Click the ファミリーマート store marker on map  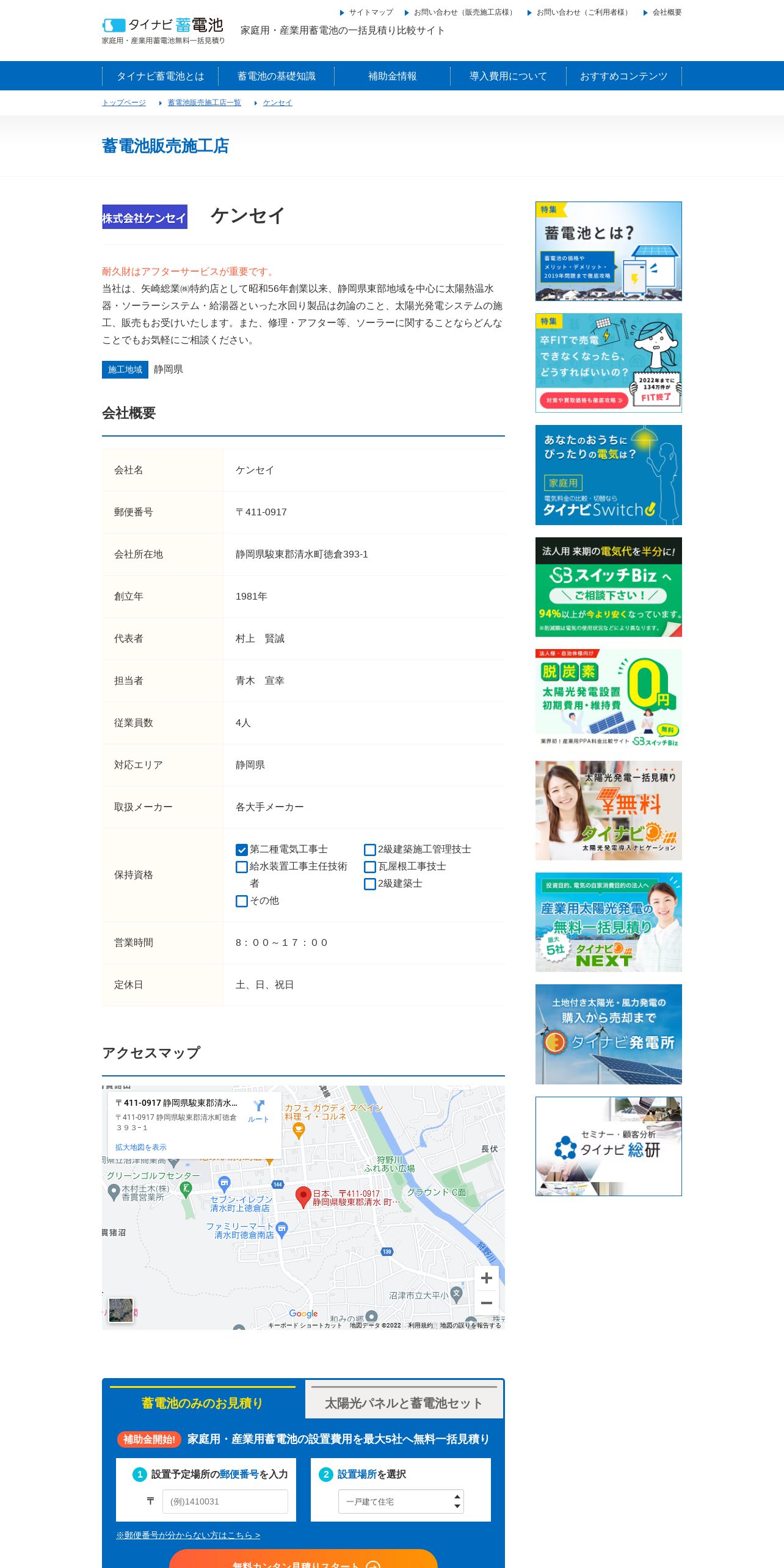(x=281, y=1229)
